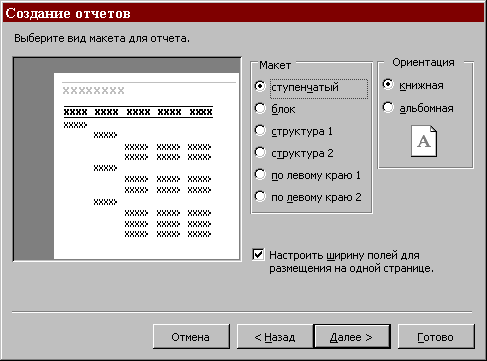This screenshot has height=361, width=487.
Task: Choose по левому краю 2 layout
Action: [x=260, y=196]
